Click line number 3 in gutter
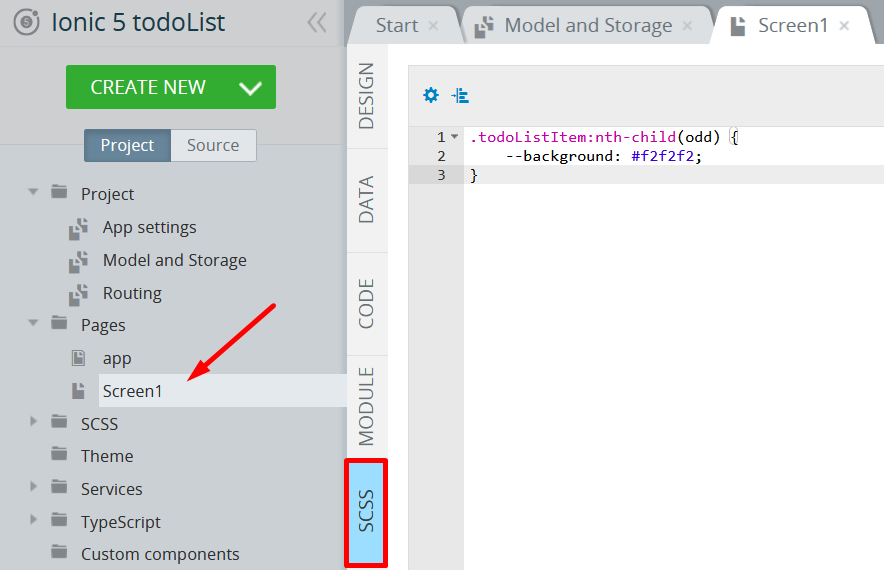884x570 pixels. click(x=441, y=175)
